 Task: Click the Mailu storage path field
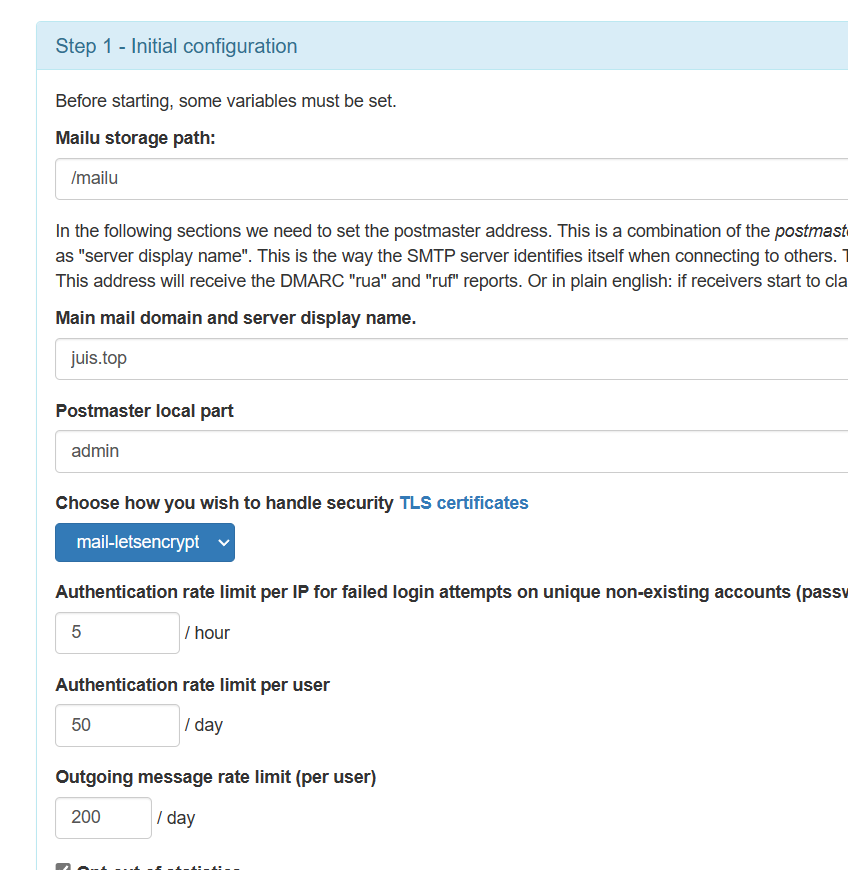coord(450,179)
